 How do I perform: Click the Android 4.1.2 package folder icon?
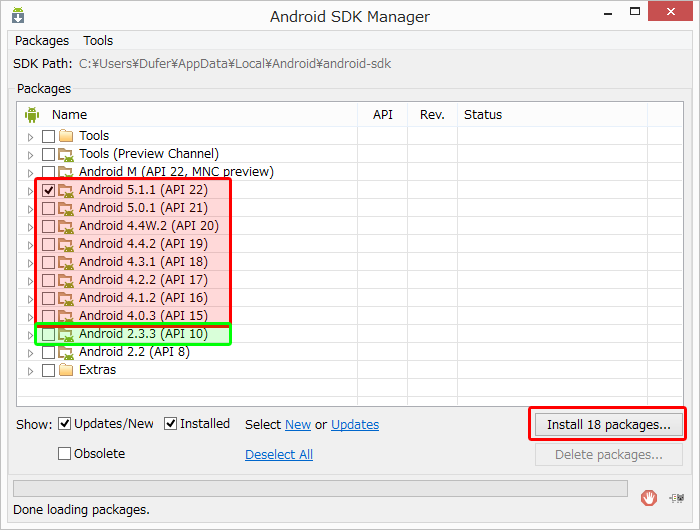(x=66, y=299)
